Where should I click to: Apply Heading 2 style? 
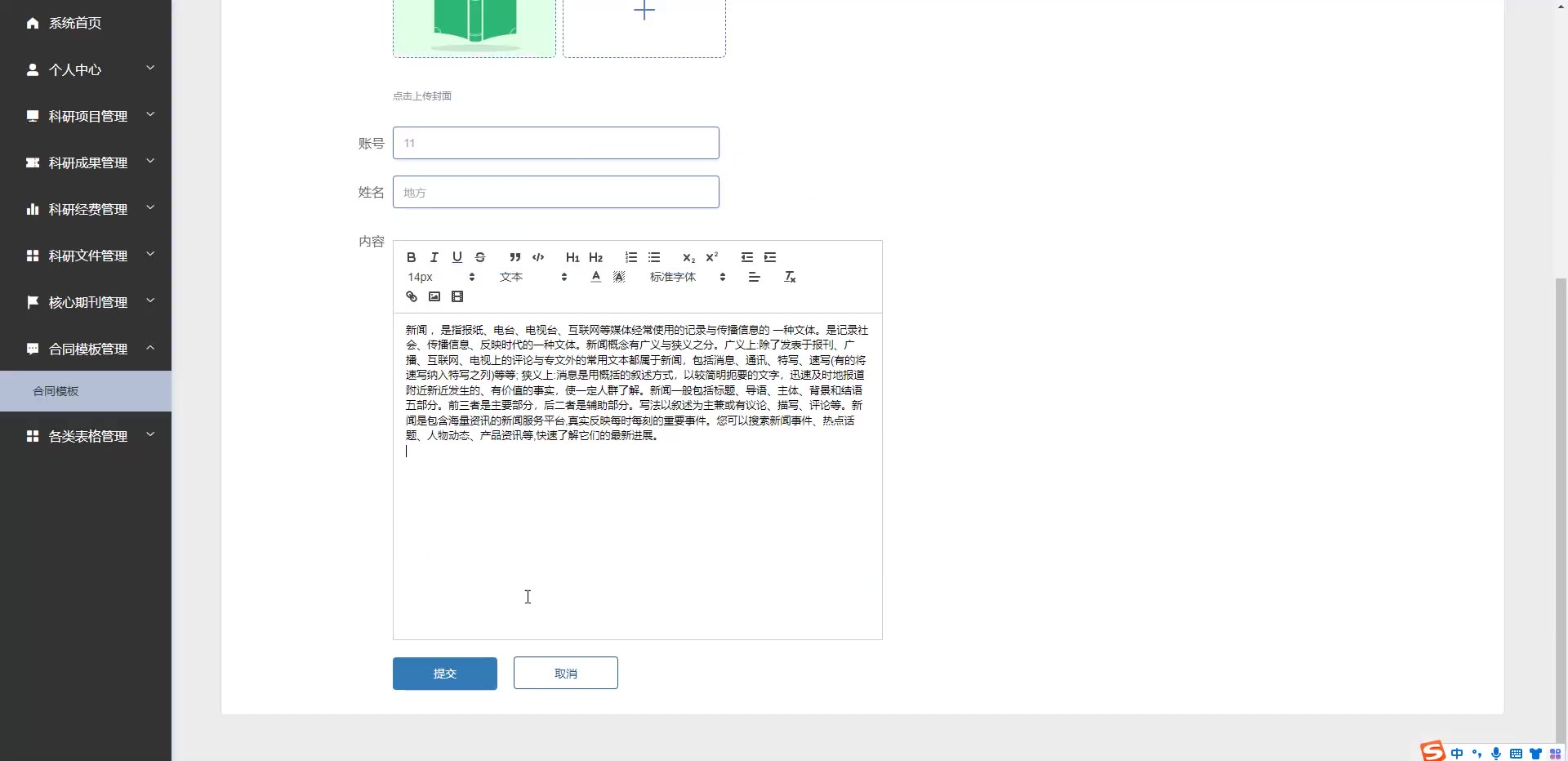tap(596, 257)
